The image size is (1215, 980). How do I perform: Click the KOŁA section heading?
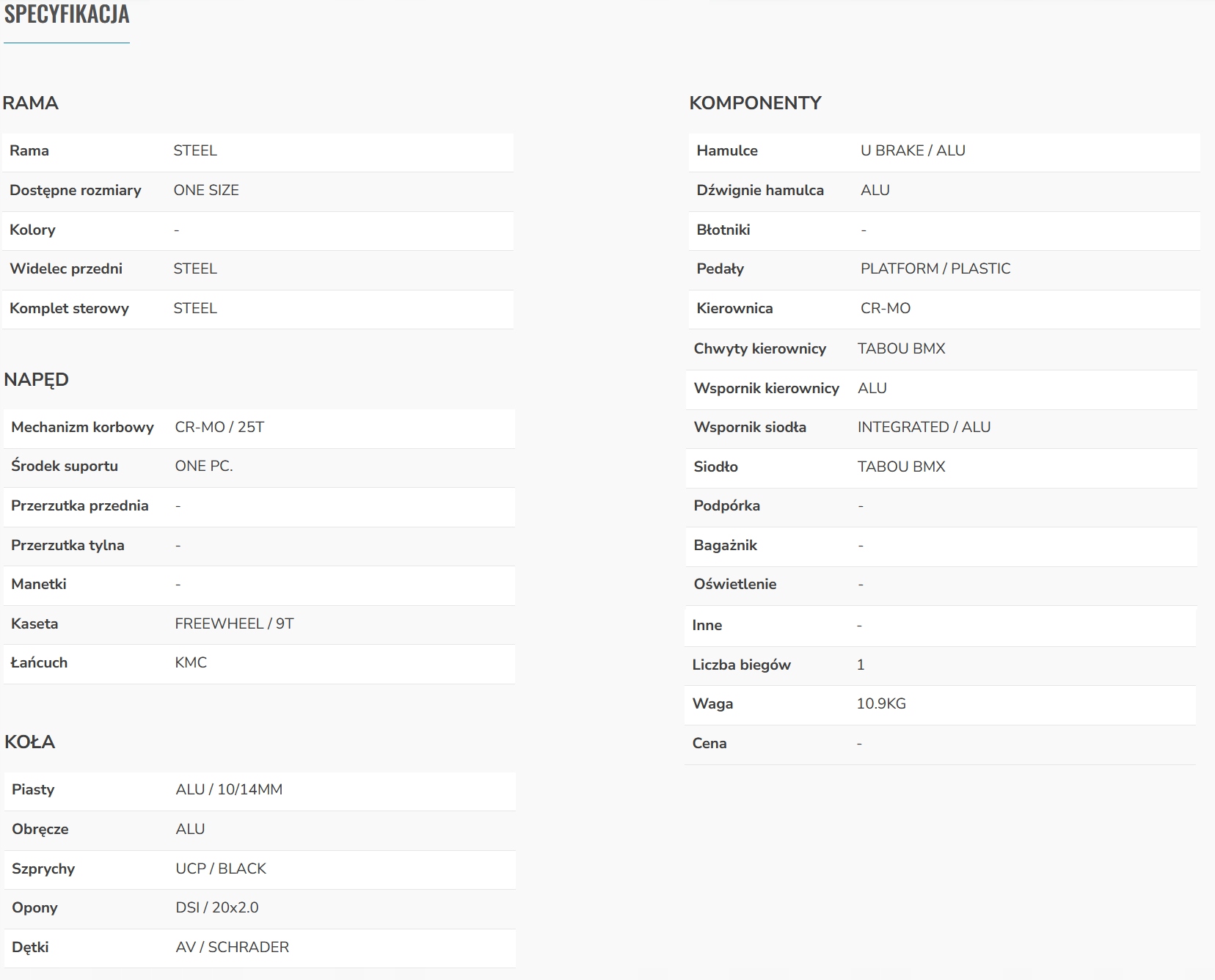tap(29, 742)
